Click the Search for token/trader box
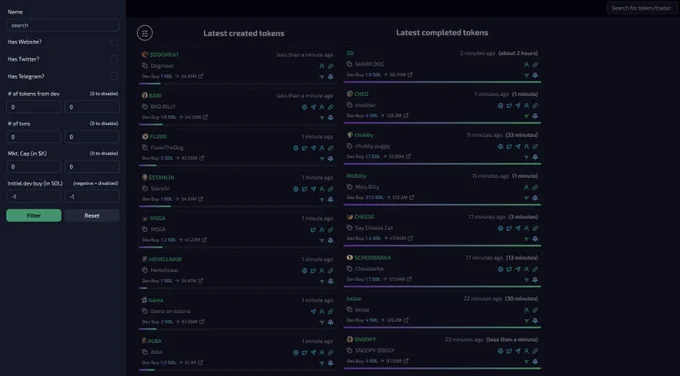The height and width of the screenshot is (376, 680). [641, 8]
